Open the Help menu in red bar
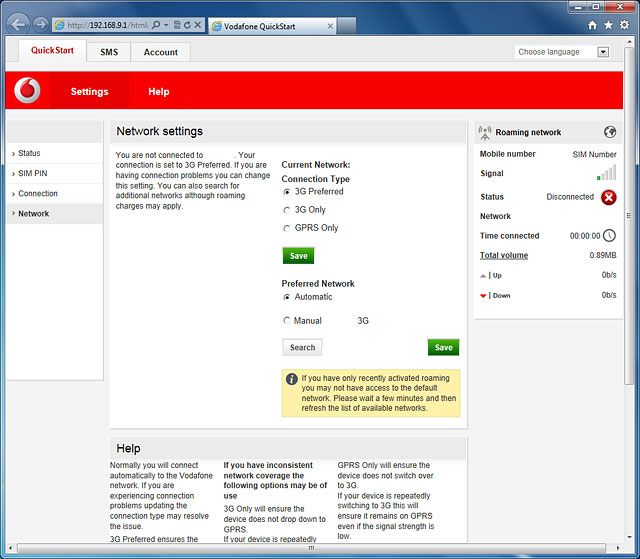Screen dimensions: 640x559 (159, 91)
